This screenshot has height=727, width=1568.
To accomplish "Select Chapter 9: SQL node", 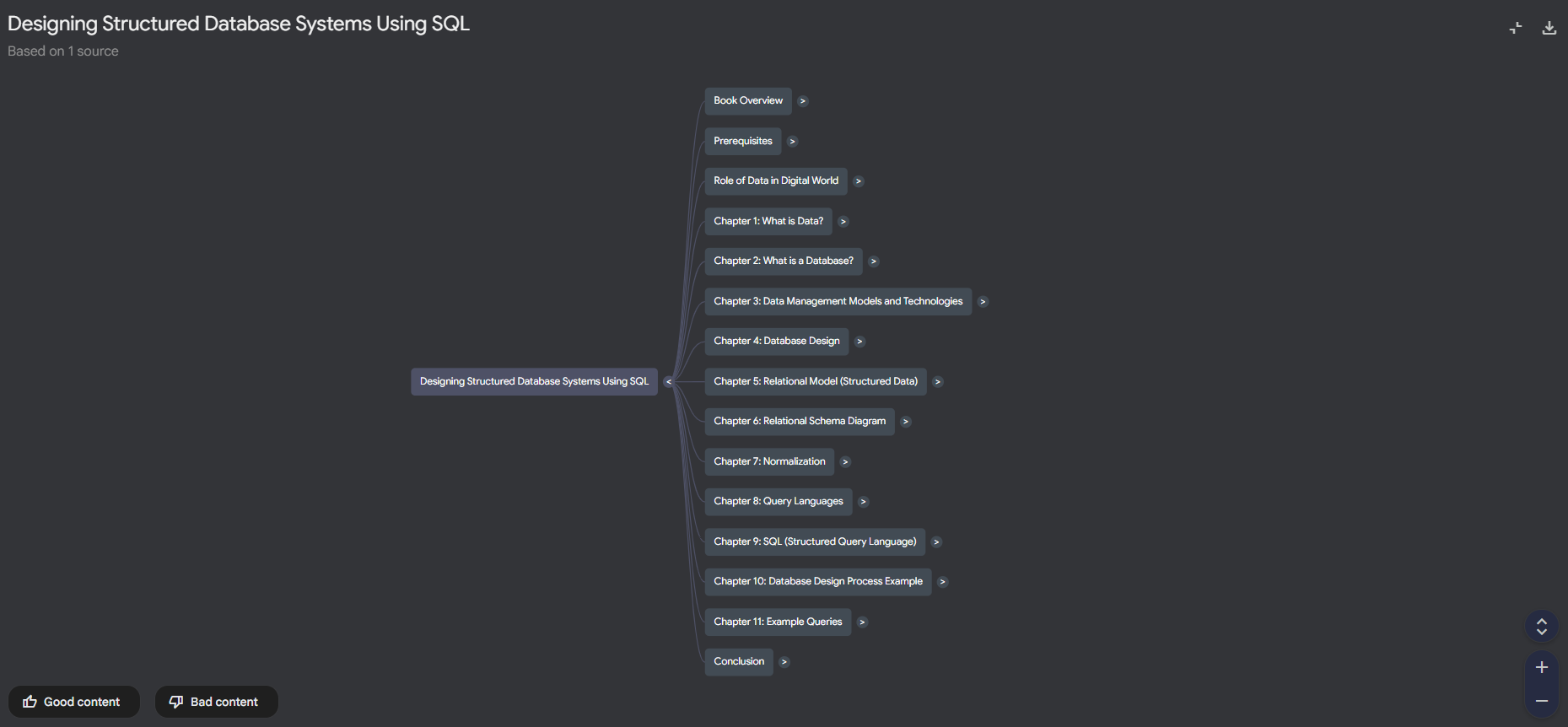I will [815, 541].
